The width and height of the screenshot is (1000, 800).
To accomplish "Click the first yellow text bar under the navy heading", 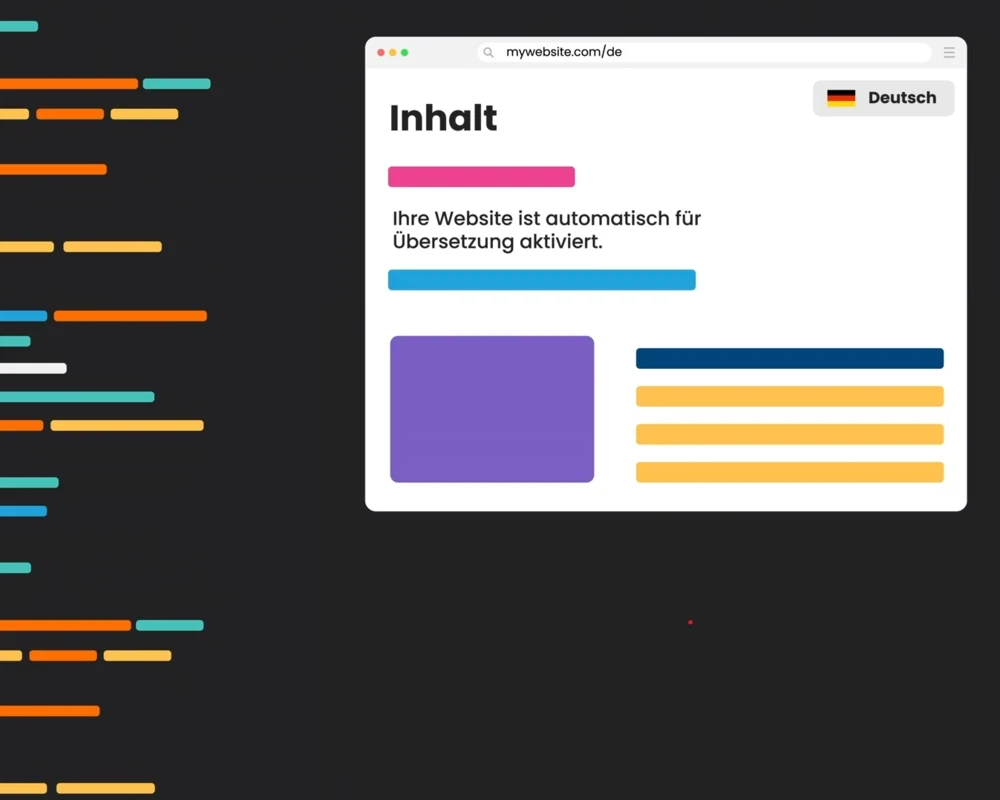I will pyautogui.click(x=789, y=396).
